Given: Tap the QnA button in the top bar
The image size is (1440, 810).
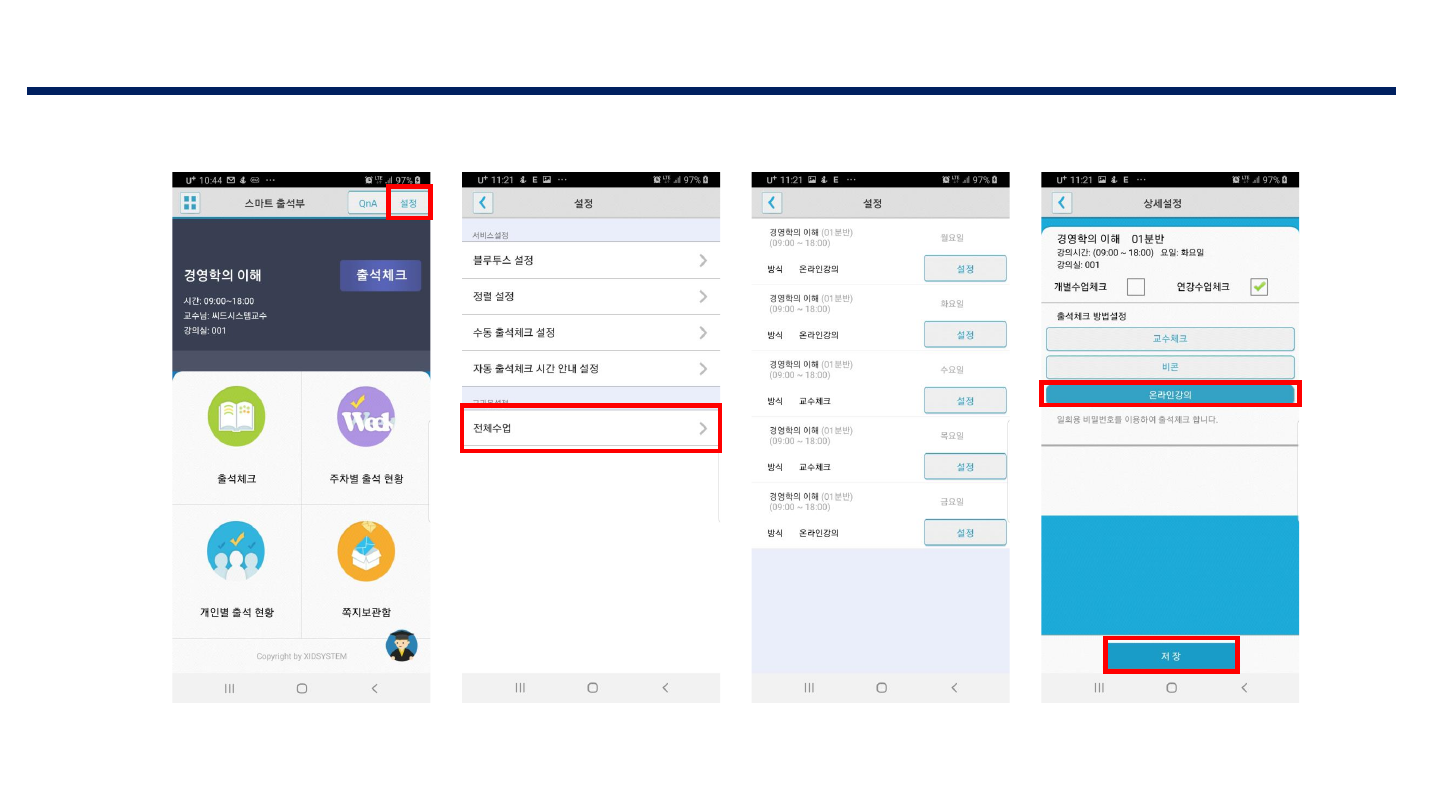Looking at the screenshot, I should (x=367, y=203).
